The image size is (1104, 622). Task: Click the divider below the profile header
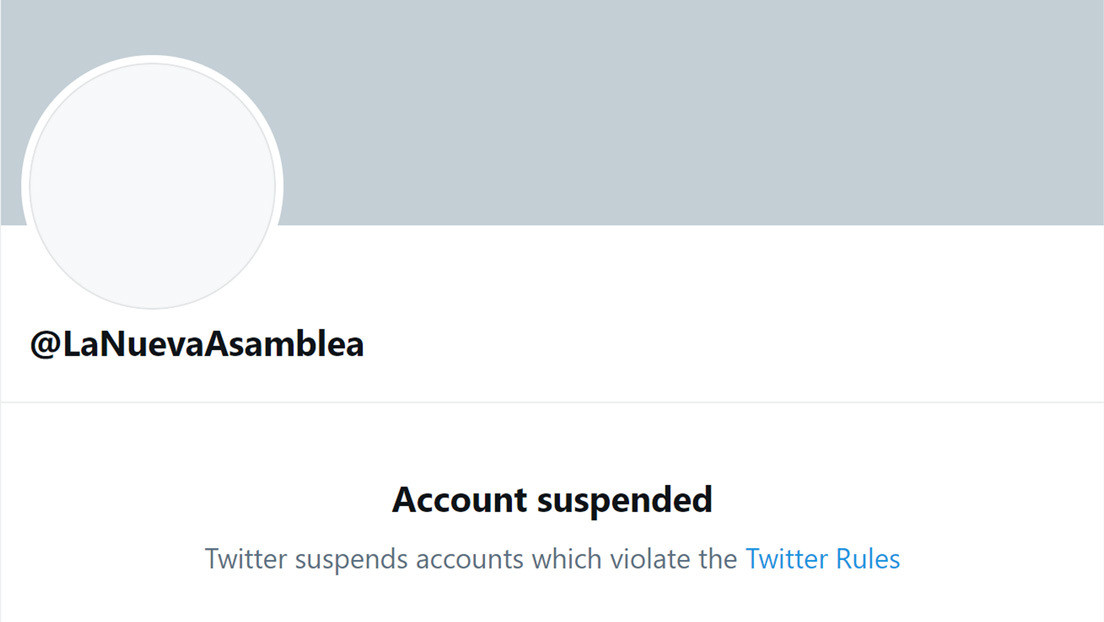(x=552, y=402)
